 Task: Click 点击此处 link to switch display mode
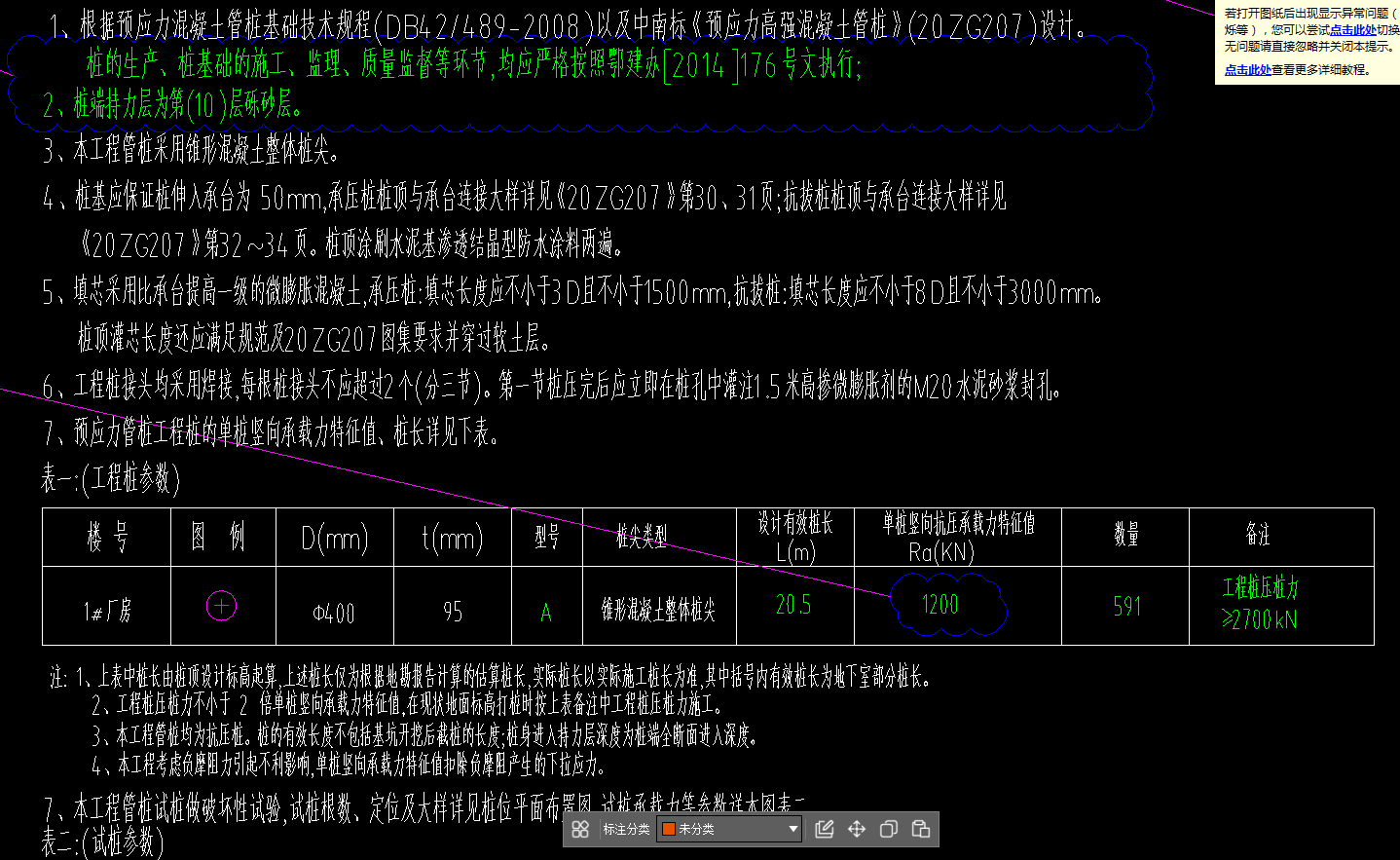[x=1353, y=30]
